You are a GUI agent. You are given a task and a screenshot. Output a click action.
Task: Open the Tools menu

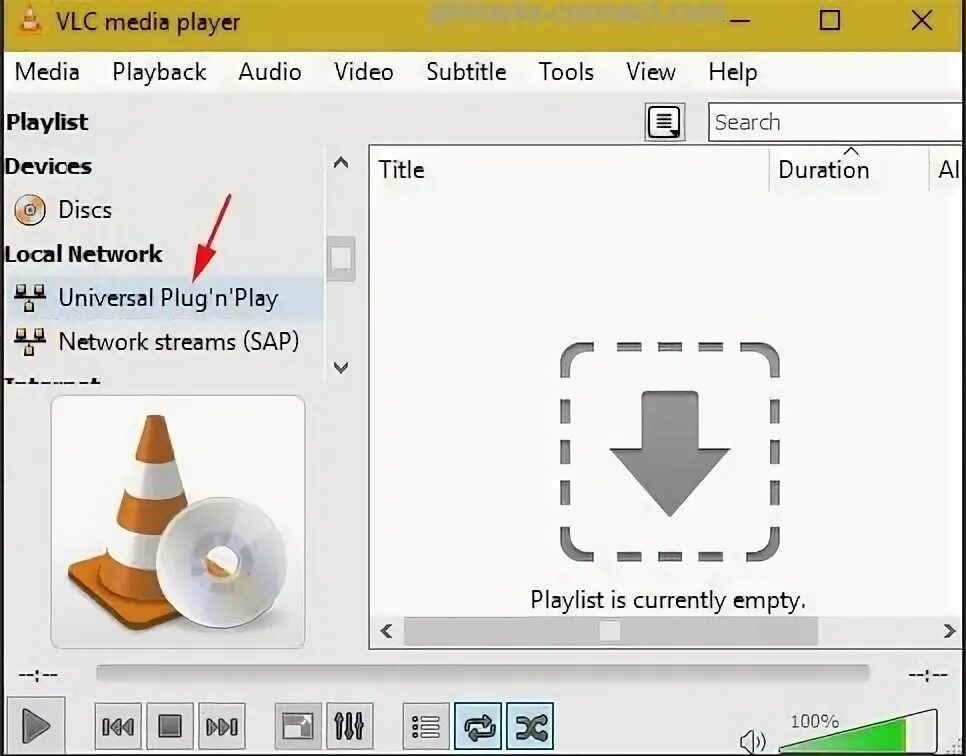pos(566,72)
